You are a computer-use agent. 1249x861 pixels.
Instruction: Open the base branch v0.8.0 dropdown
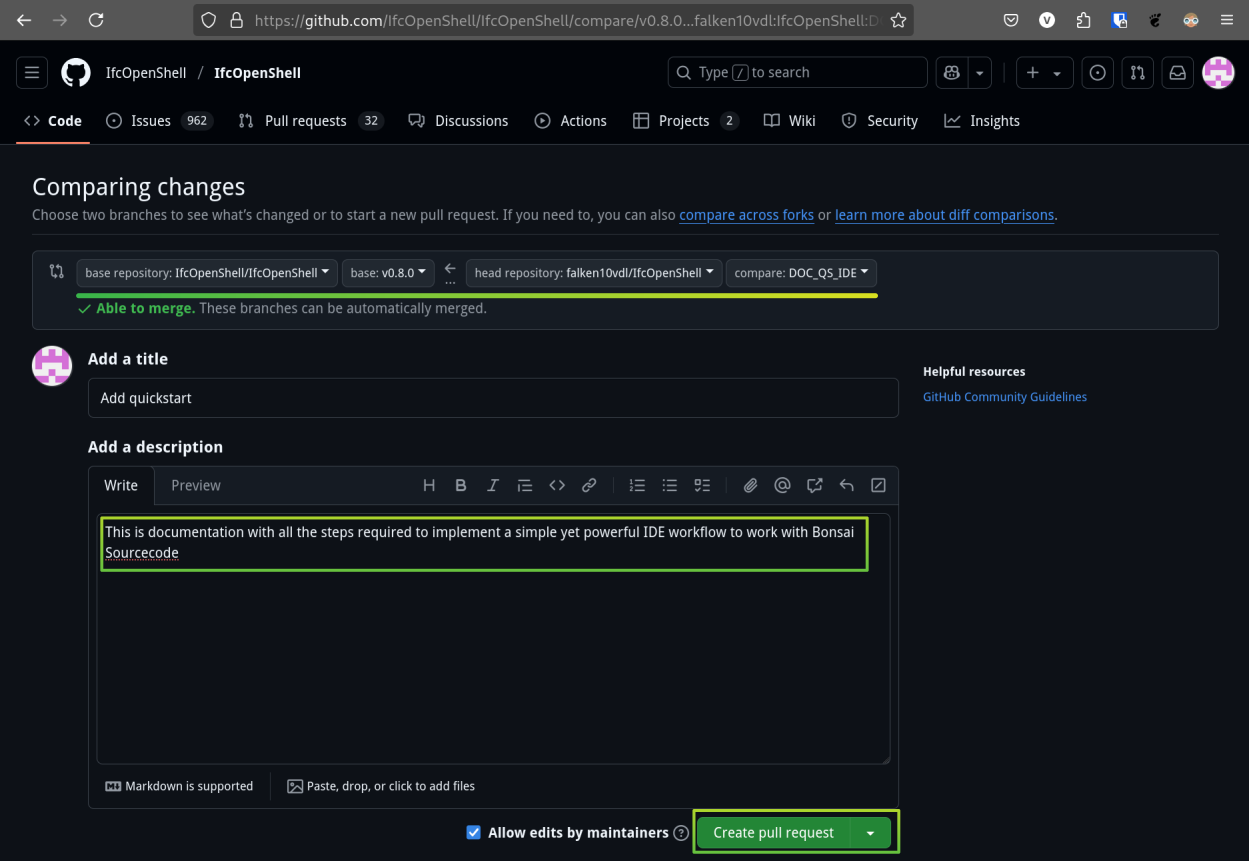pyautogui.click(x=388, y=273)
